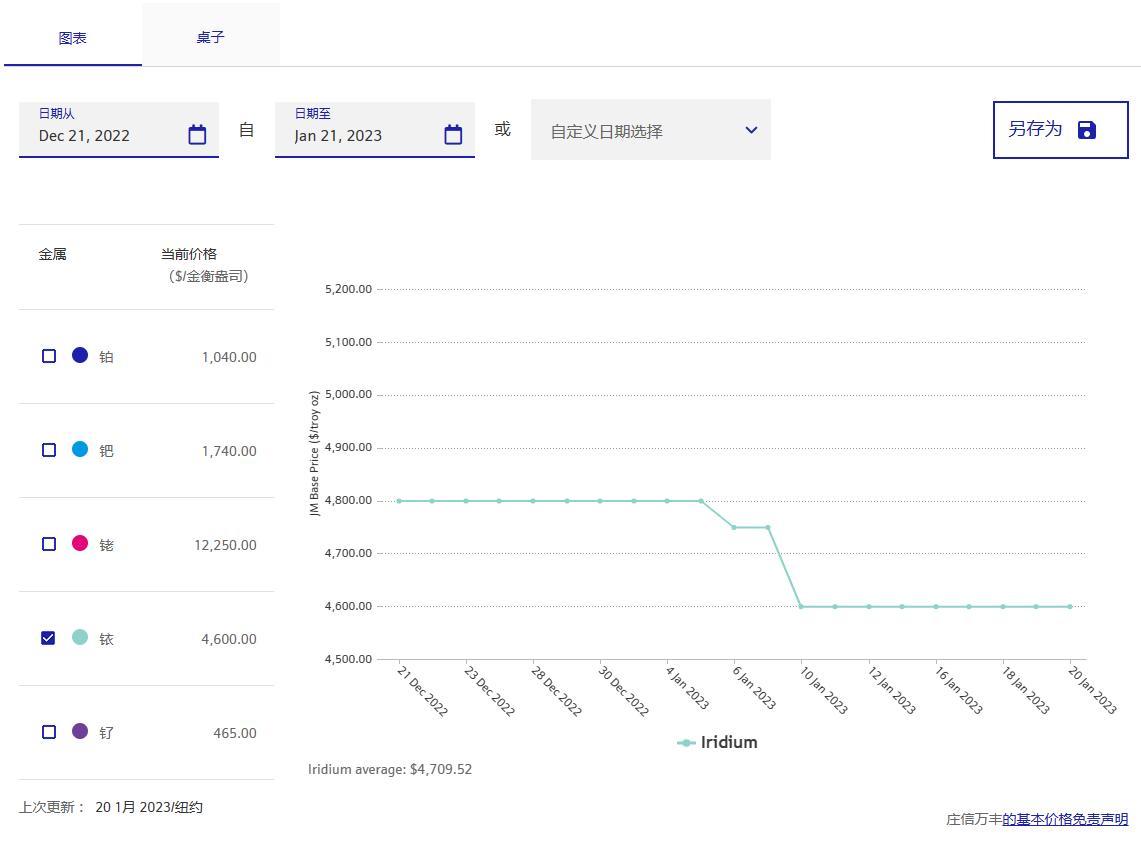Check the 铑 rhodium checkbox

(49, 544)
